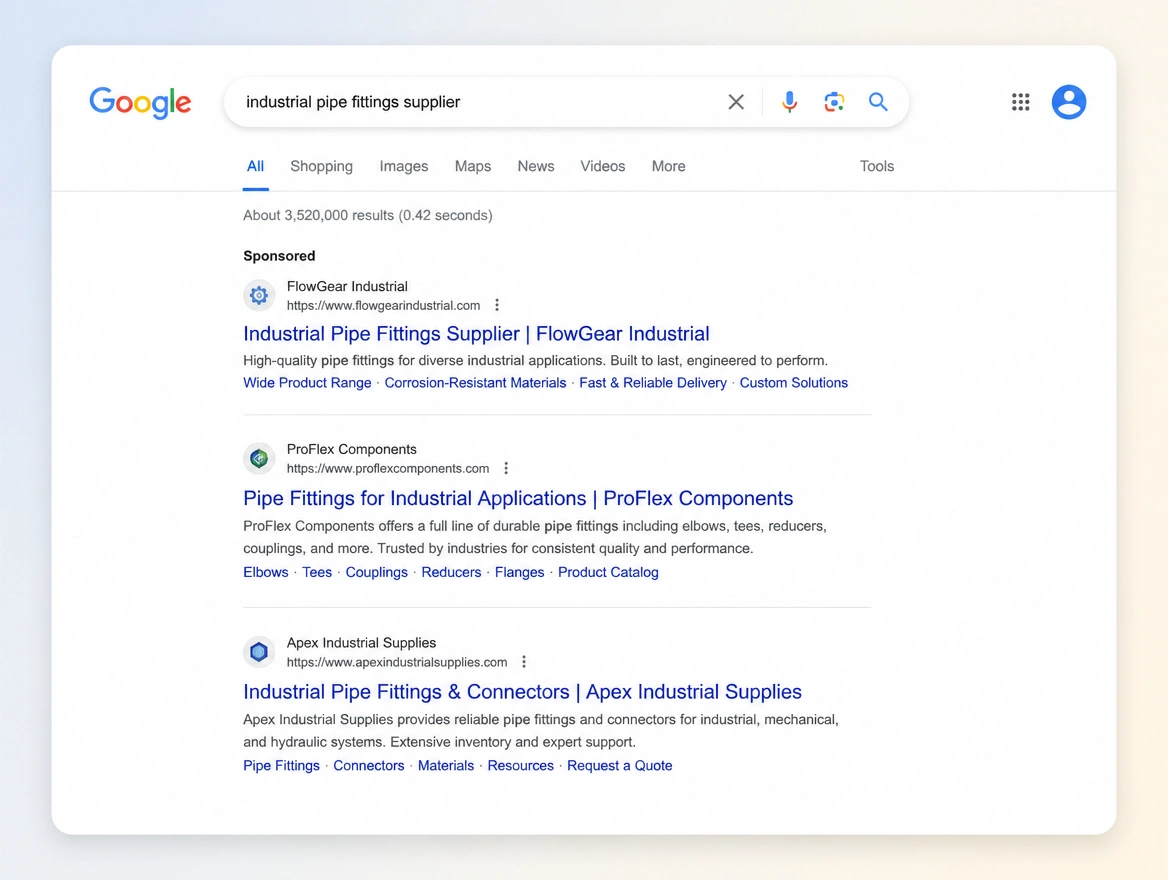Switch to the Shopping tab
Screen dimensions: 1168x880
(x=321, y=166)
